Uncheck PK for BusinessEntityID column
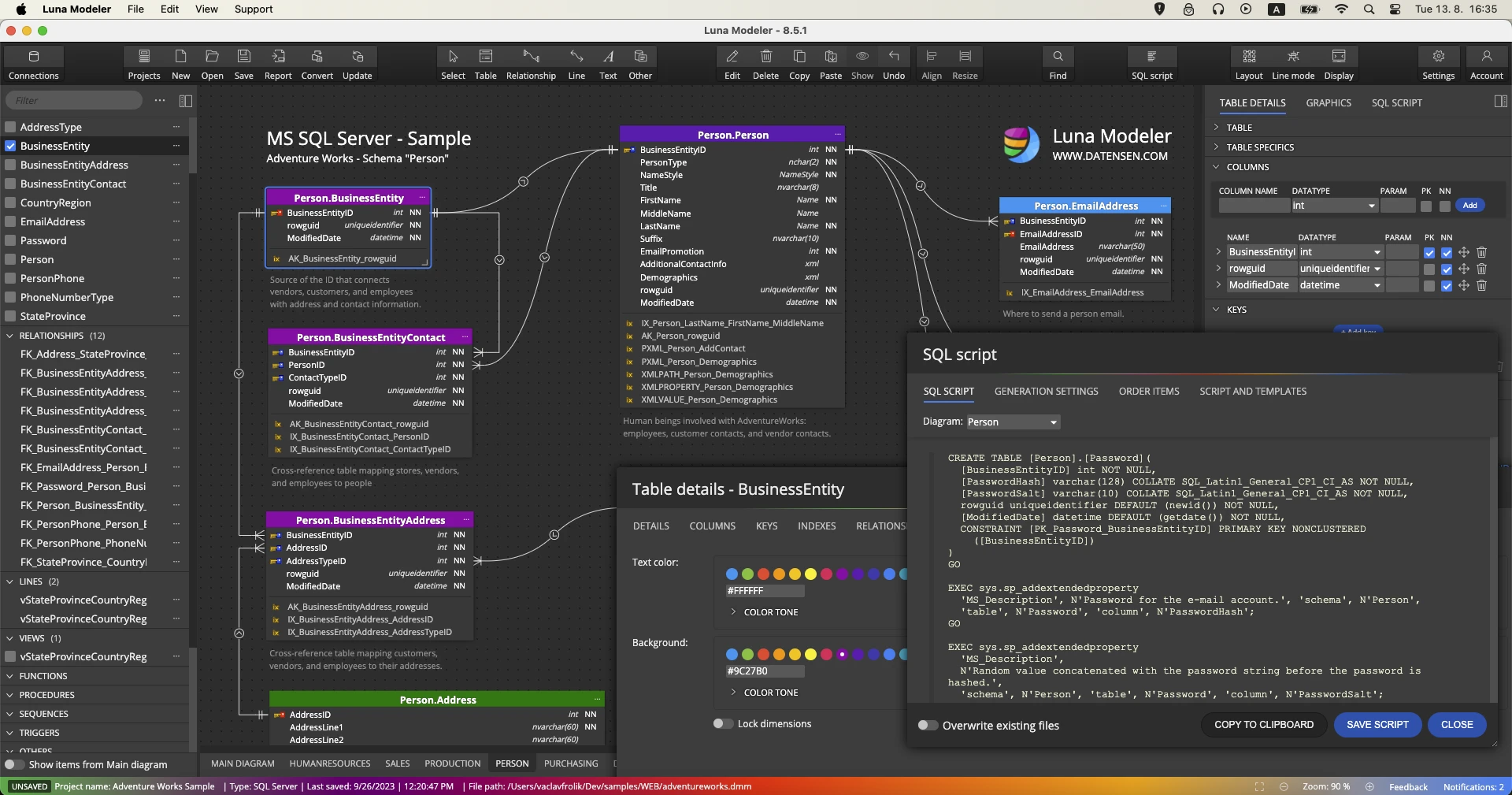Viewport: 1512px width, 795px height. click(1429, 253)
